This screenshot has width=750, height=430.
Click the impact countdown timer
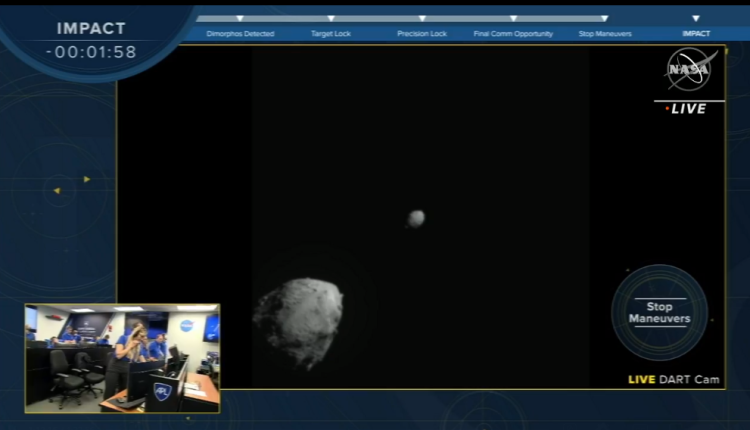click(x=91, y=51)
